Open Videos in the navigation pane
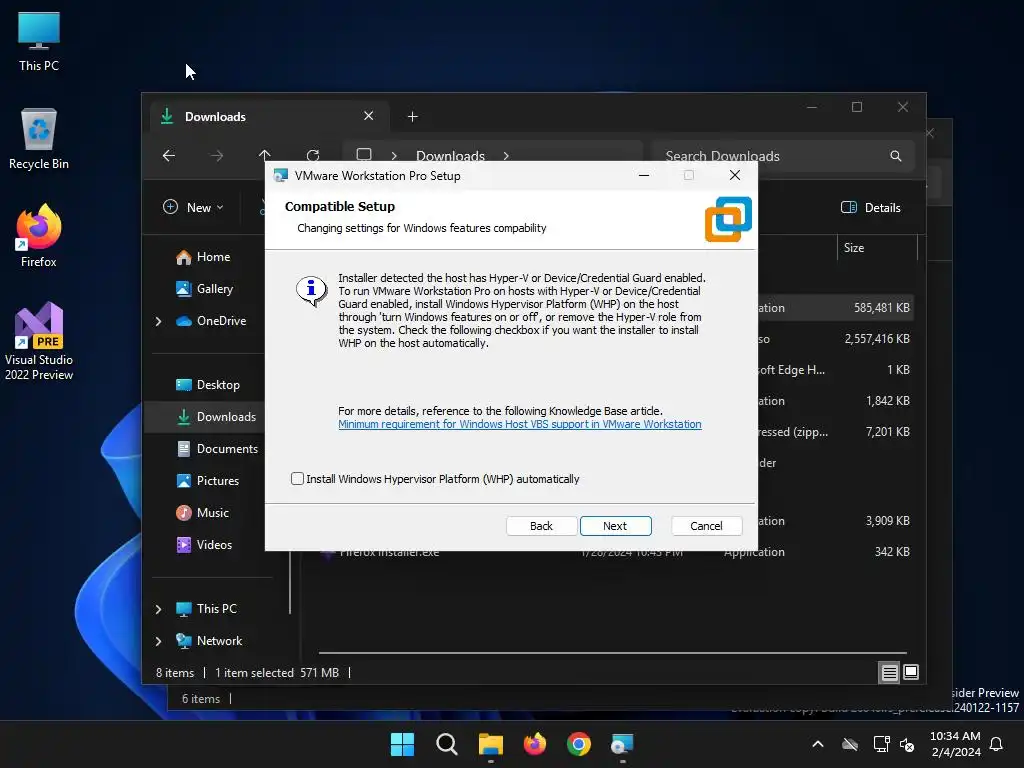 pyautogui.click(x=204, y=545)
